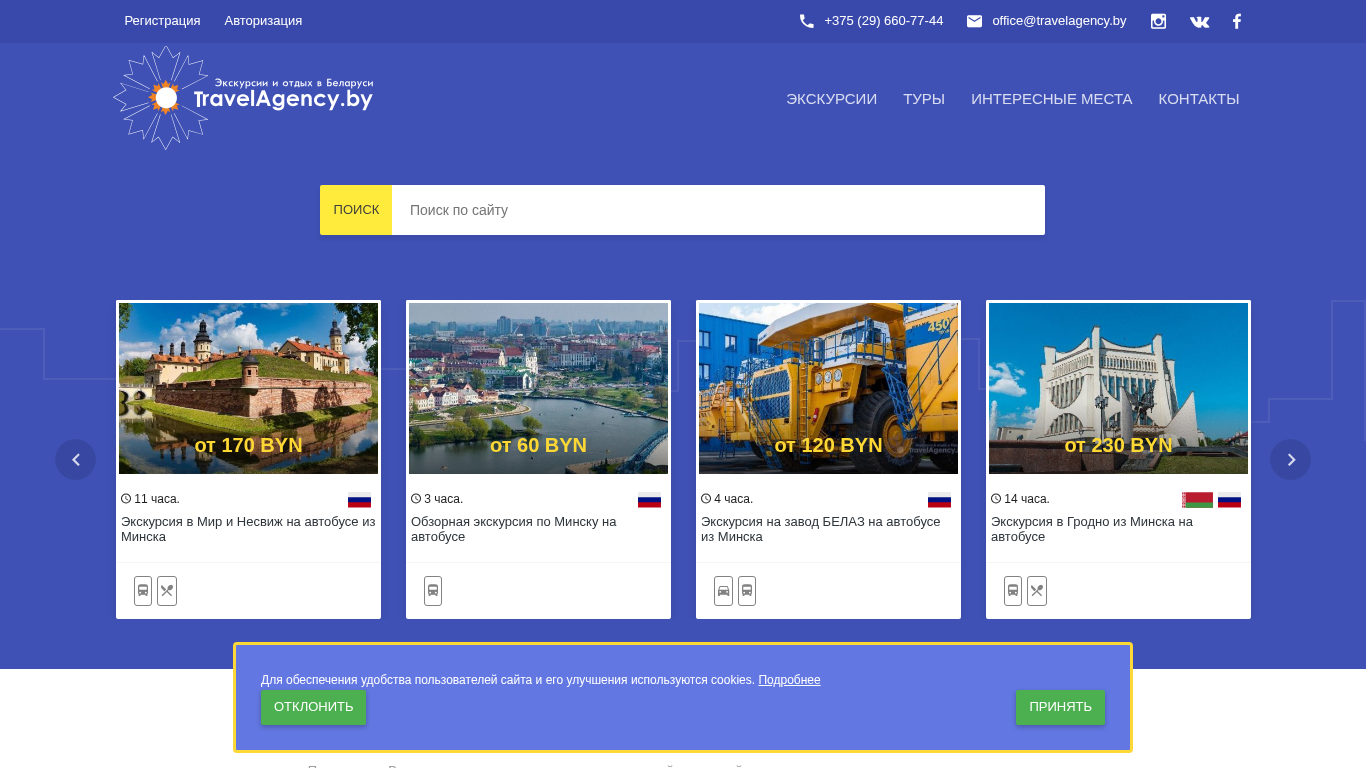The image size is (1366, 768).
Task: Click the envelope email icon
Action: click(x=974, y=21)
